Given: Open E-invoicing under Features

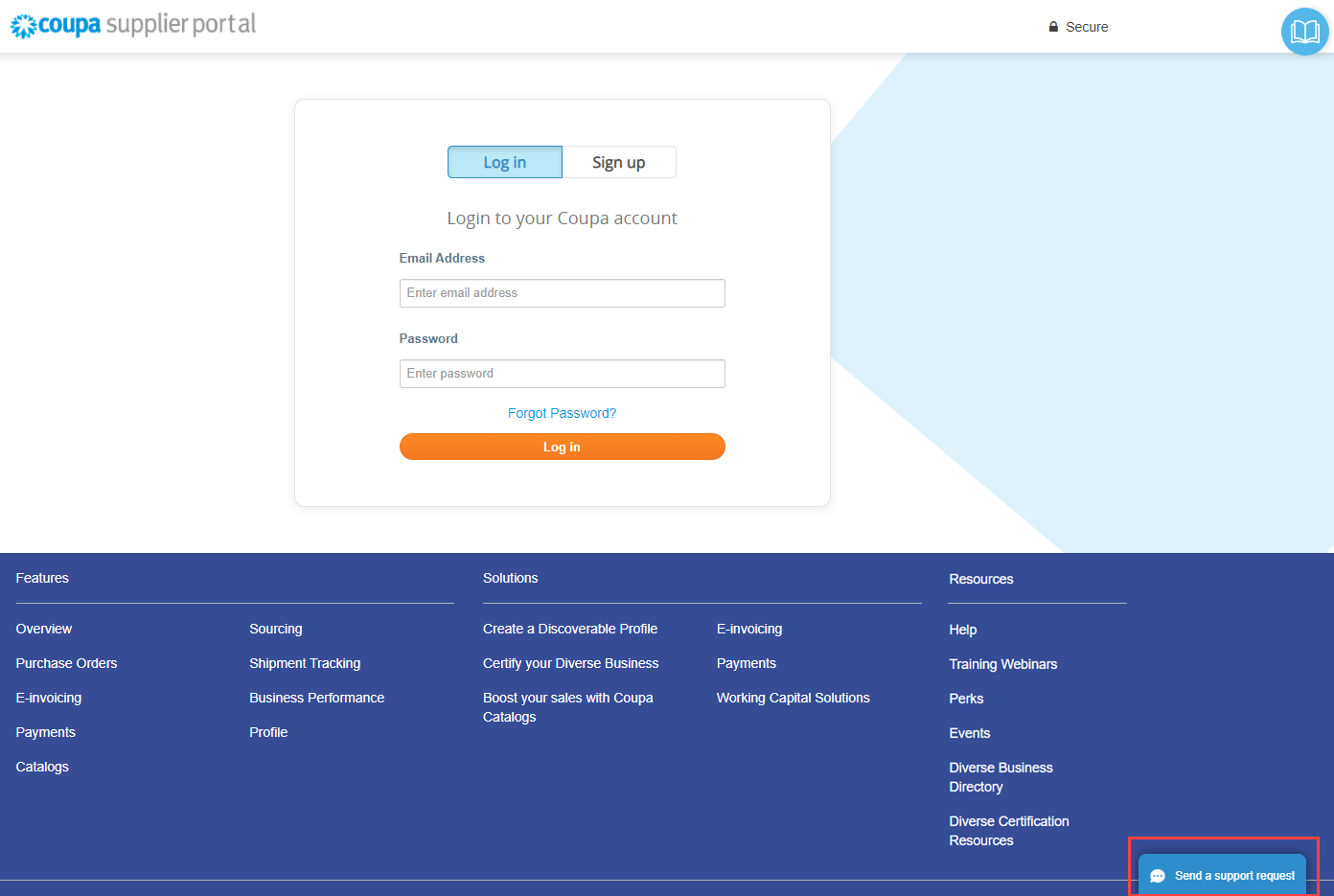Looking at the screenshot, I should point(49,698).
